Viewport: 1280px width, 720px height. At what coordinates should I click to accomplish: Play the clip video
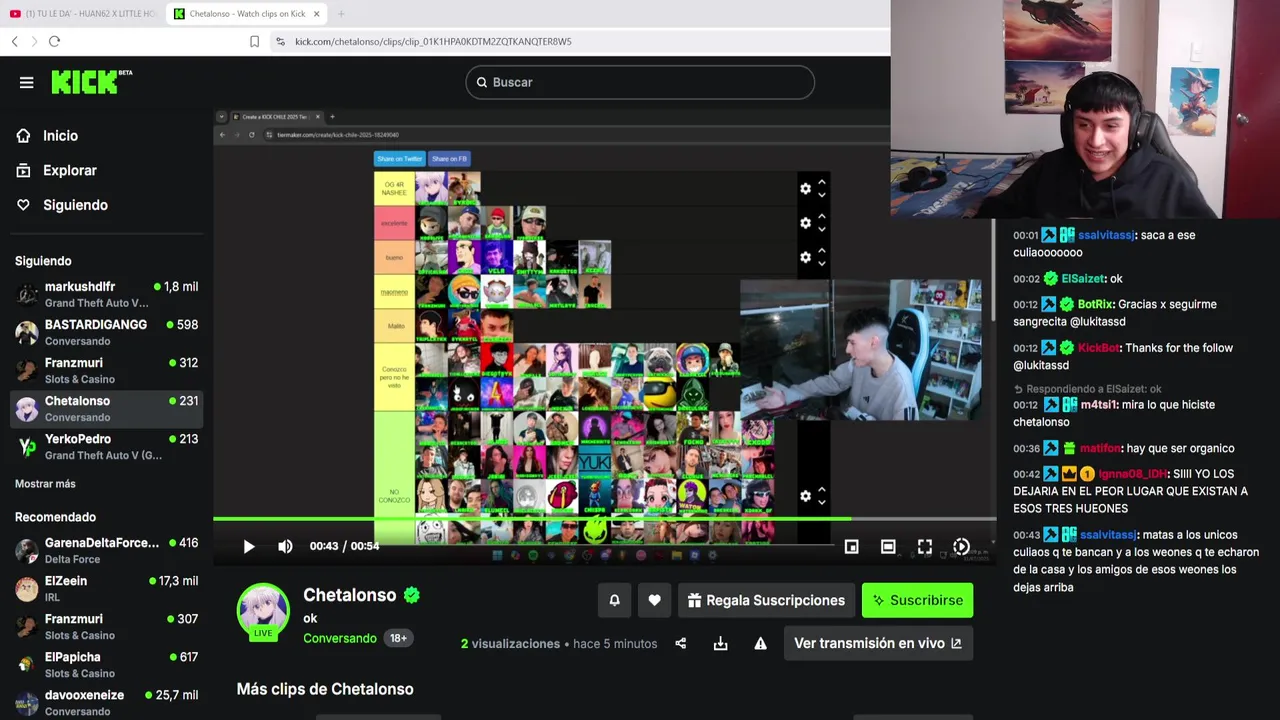pos(249,546)
